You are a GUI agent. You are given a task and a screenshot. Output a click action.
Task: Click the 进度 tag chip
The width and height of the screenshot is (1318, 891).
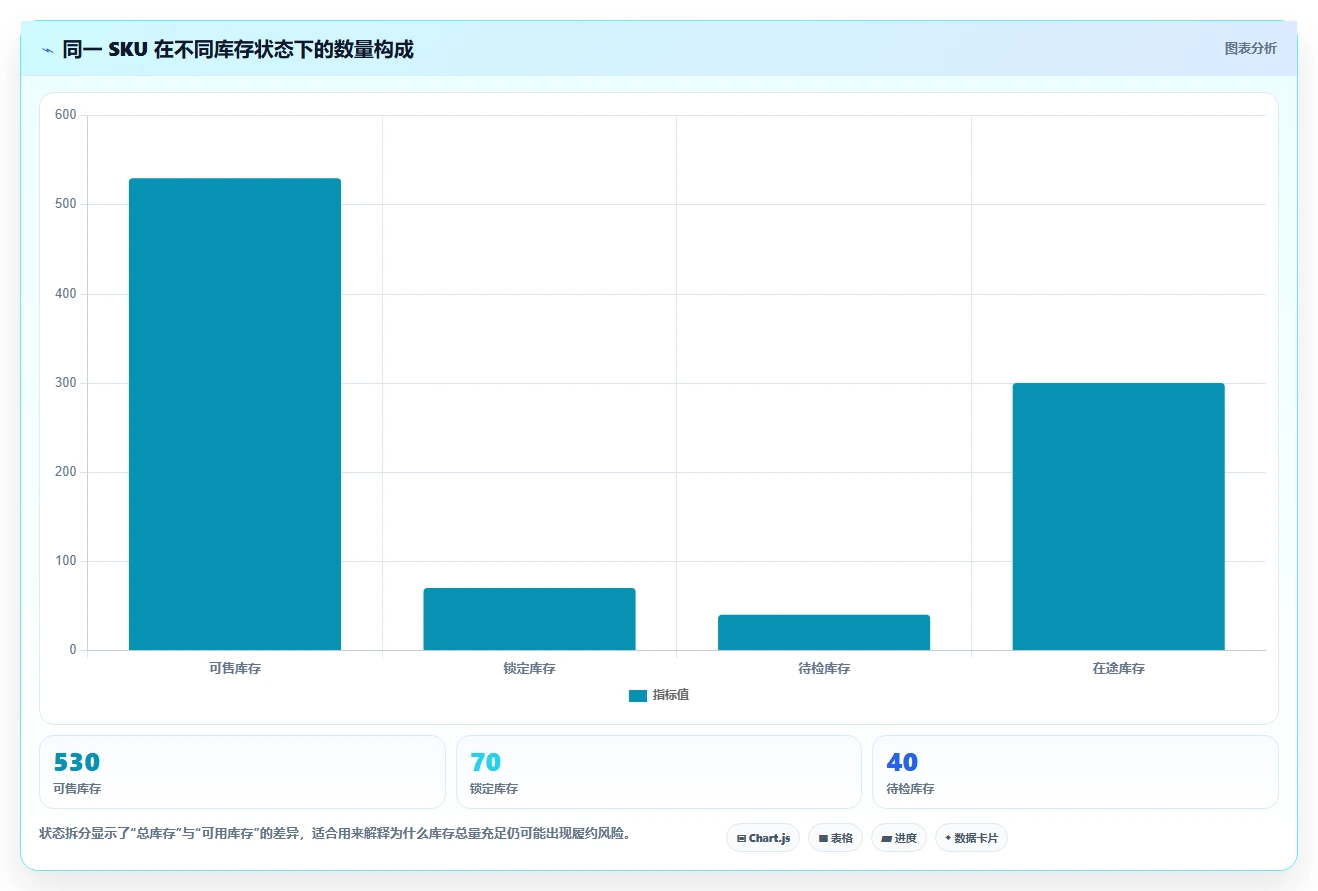tap(899, 838)
